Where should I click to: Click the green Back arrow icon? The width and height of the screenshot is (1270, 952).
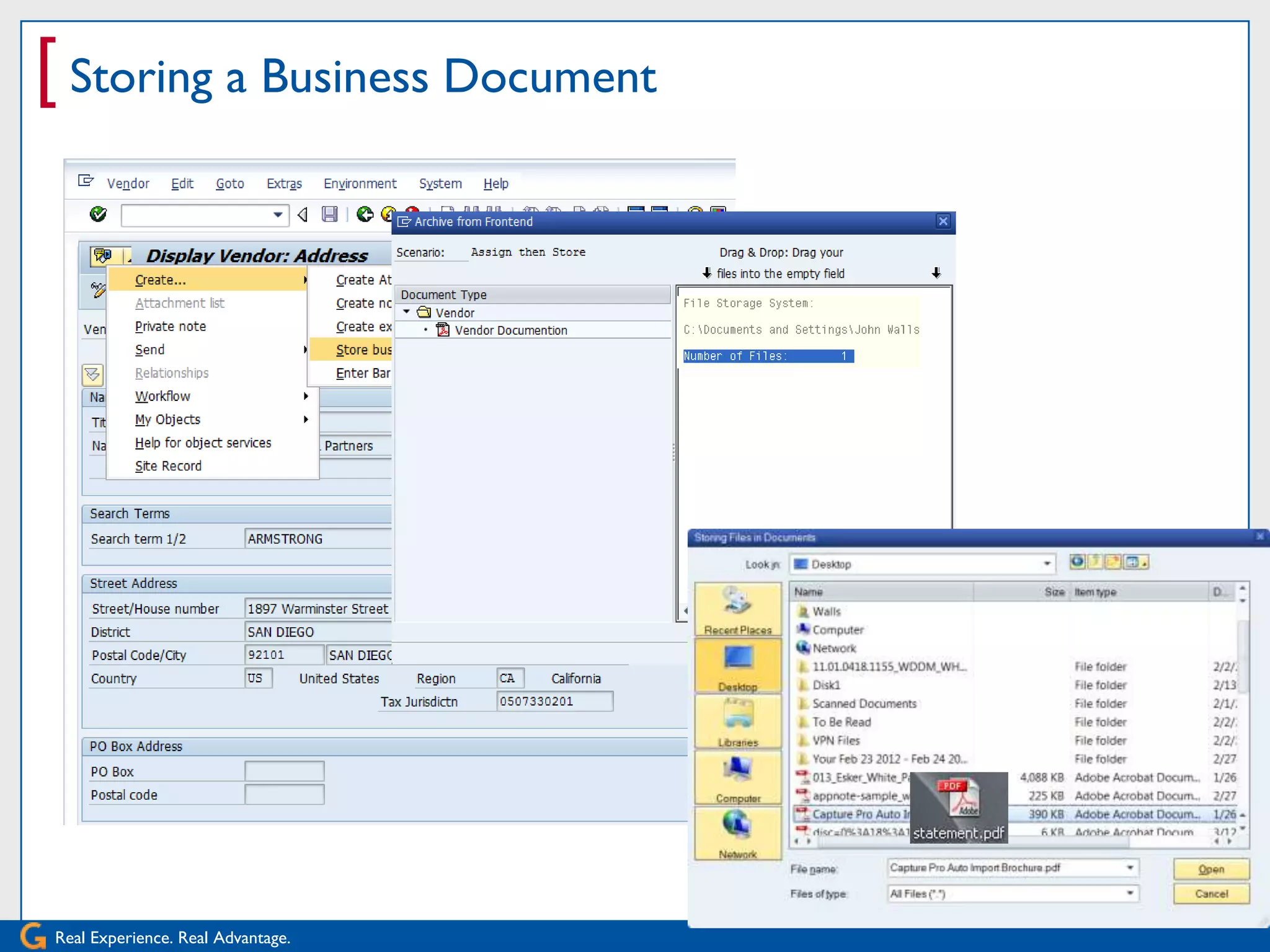pyautogui.click(x=365, y=214)
